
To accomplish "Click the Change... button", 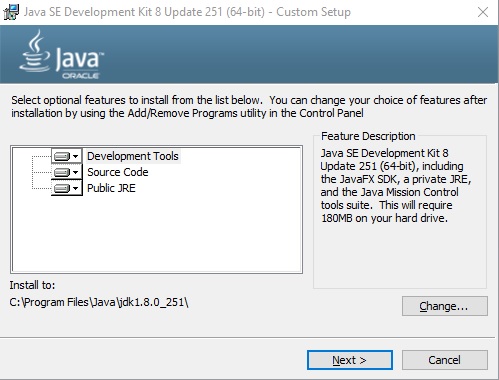I will click(445, 306).
